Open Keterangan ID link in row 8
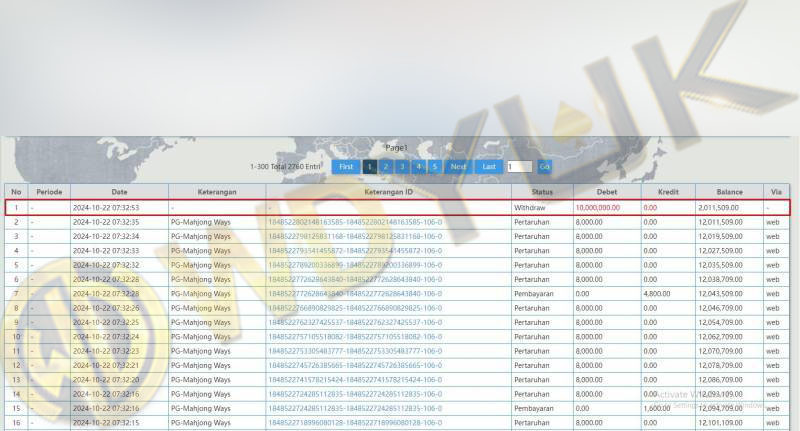800x431 pixels. pos(355,308)
